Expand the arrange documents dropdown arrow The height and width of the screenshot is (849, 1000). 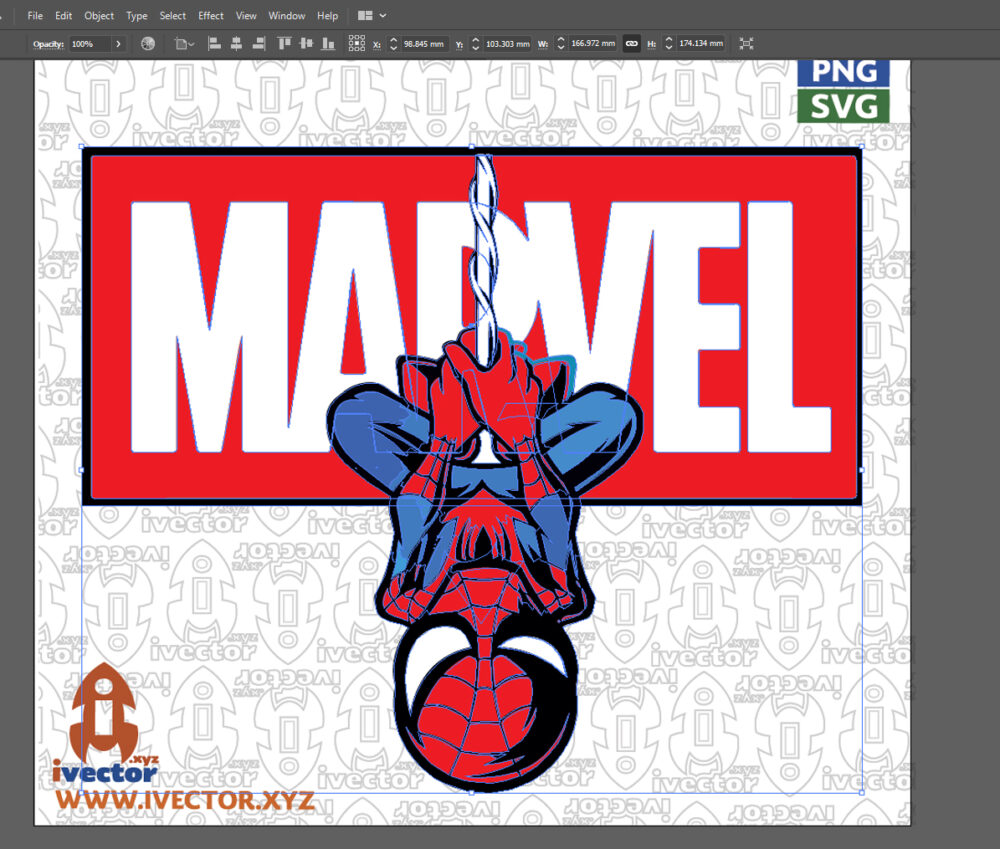pos(383,15)
